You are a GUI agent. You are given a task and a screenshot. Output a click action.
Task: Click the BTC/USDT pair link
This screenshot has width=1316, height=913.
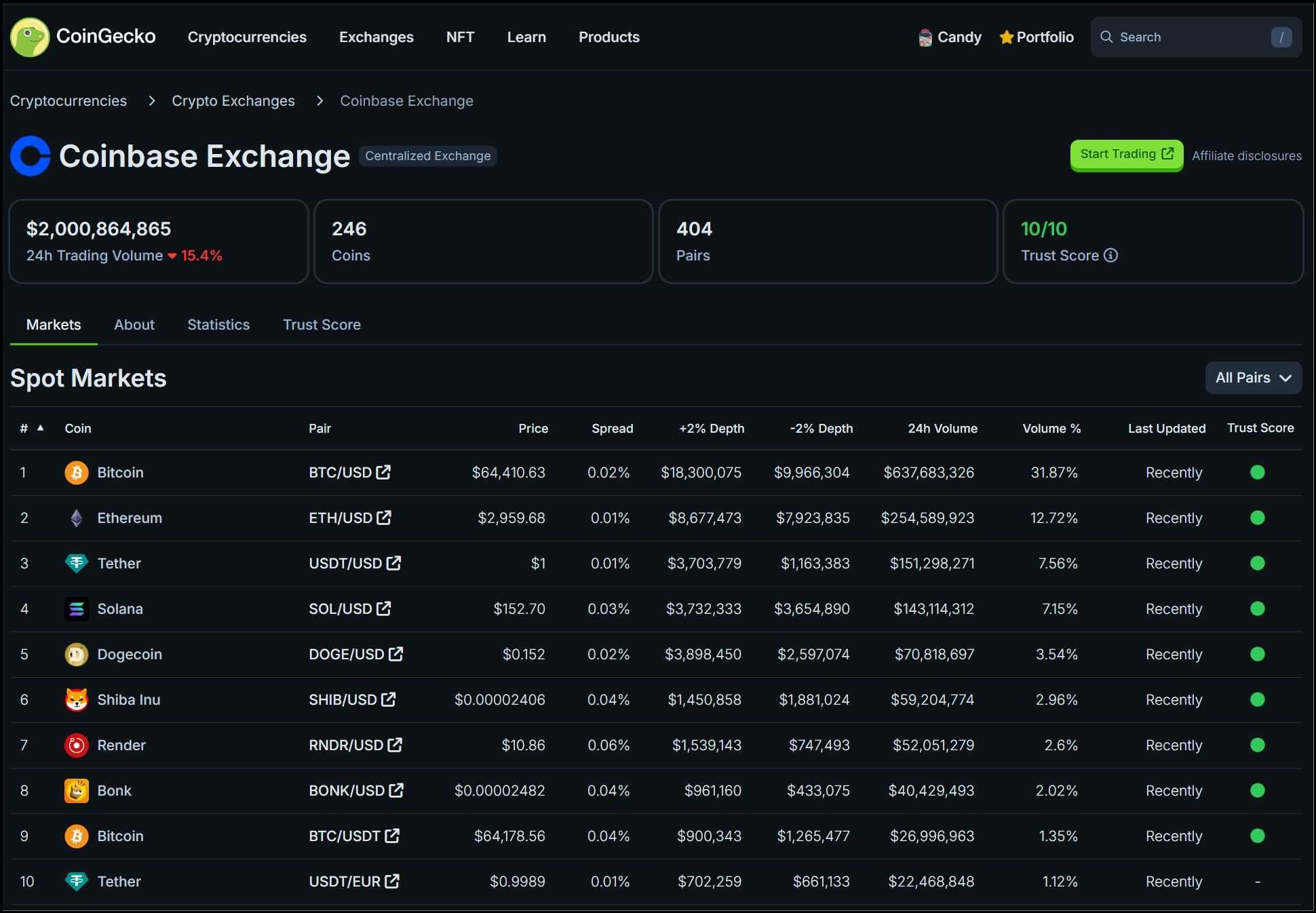(x=345, y=836)
